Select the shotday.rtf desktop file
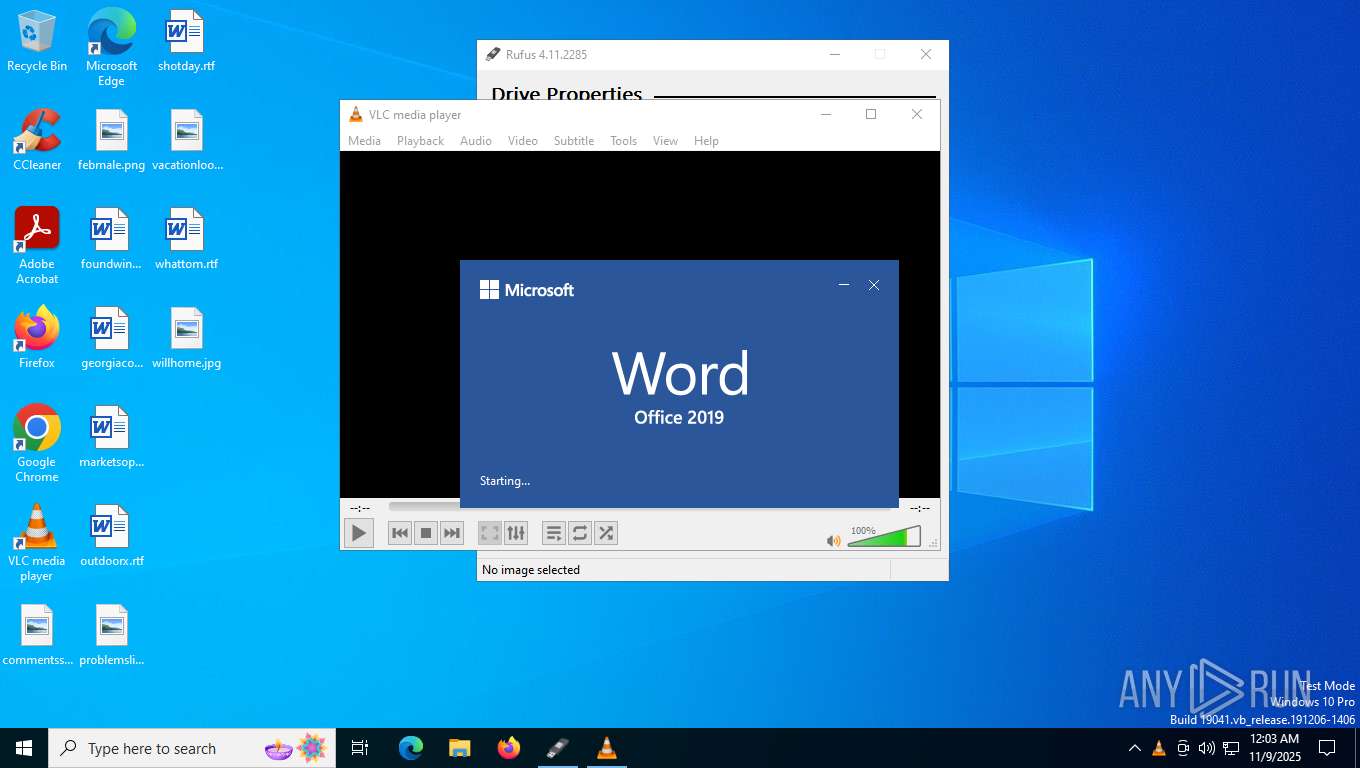The height and width of the screenshot is (768, 1360). point(186,41)
